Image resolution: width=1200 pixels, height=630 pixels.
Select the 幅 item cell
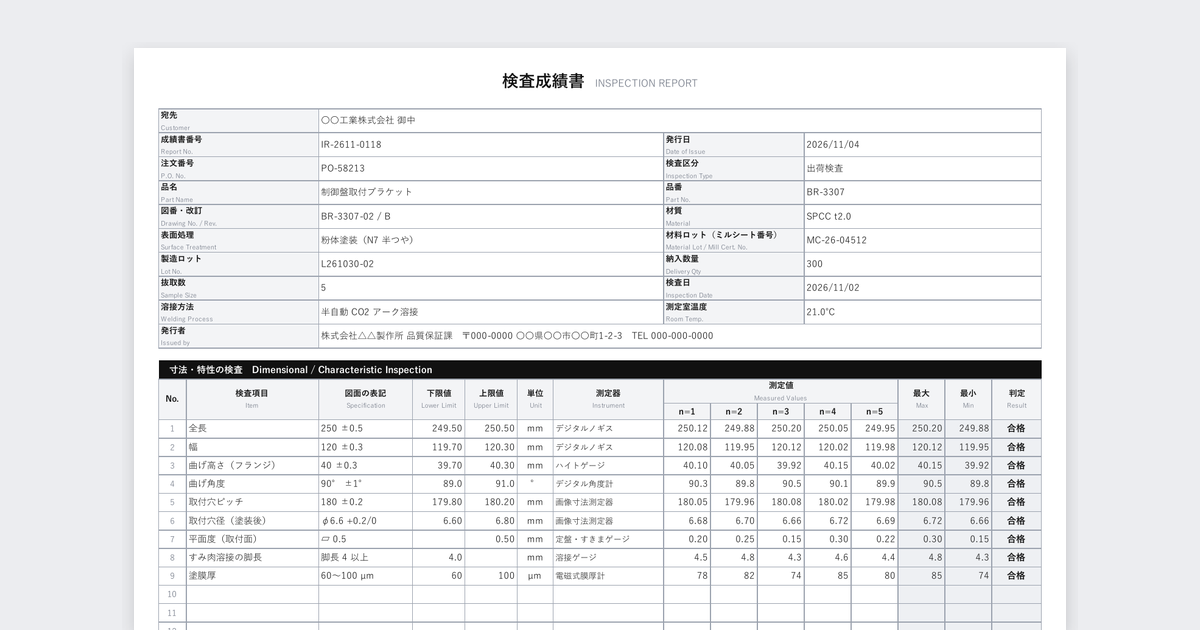tap(252, 447)
